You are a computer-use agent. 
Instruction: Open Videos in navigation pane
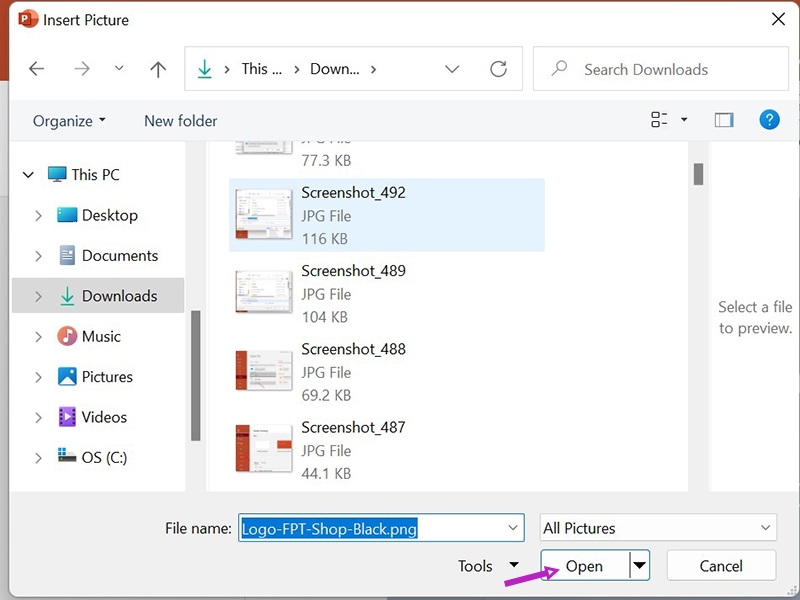(104, 417)
